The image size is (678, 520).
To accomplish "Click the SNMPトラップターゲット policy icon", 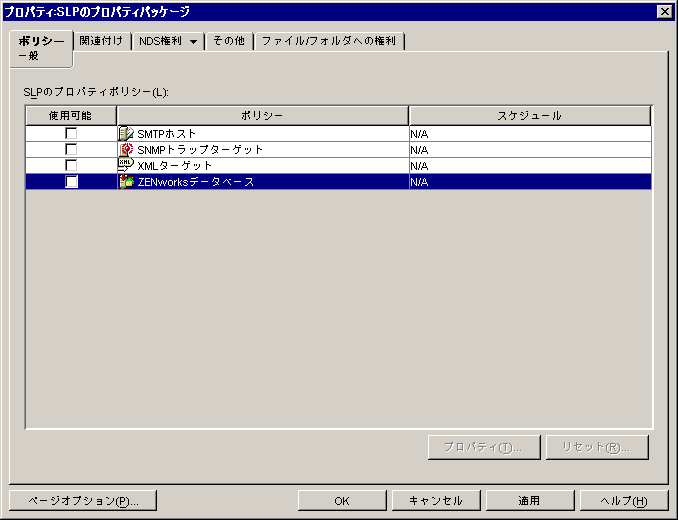I will coord(126,150).
